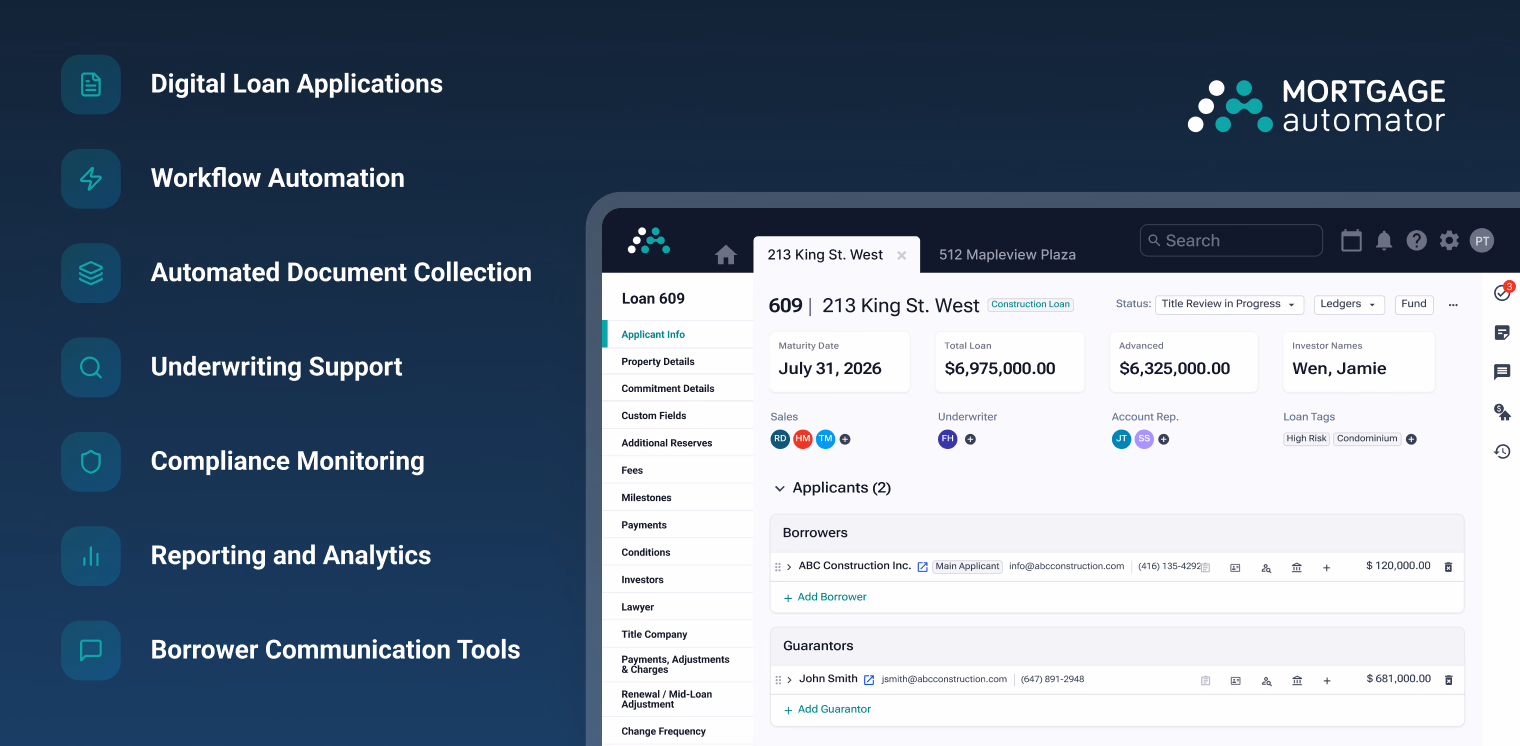Open the Status dropdown Title Review in Progress

coord(1229,304)
